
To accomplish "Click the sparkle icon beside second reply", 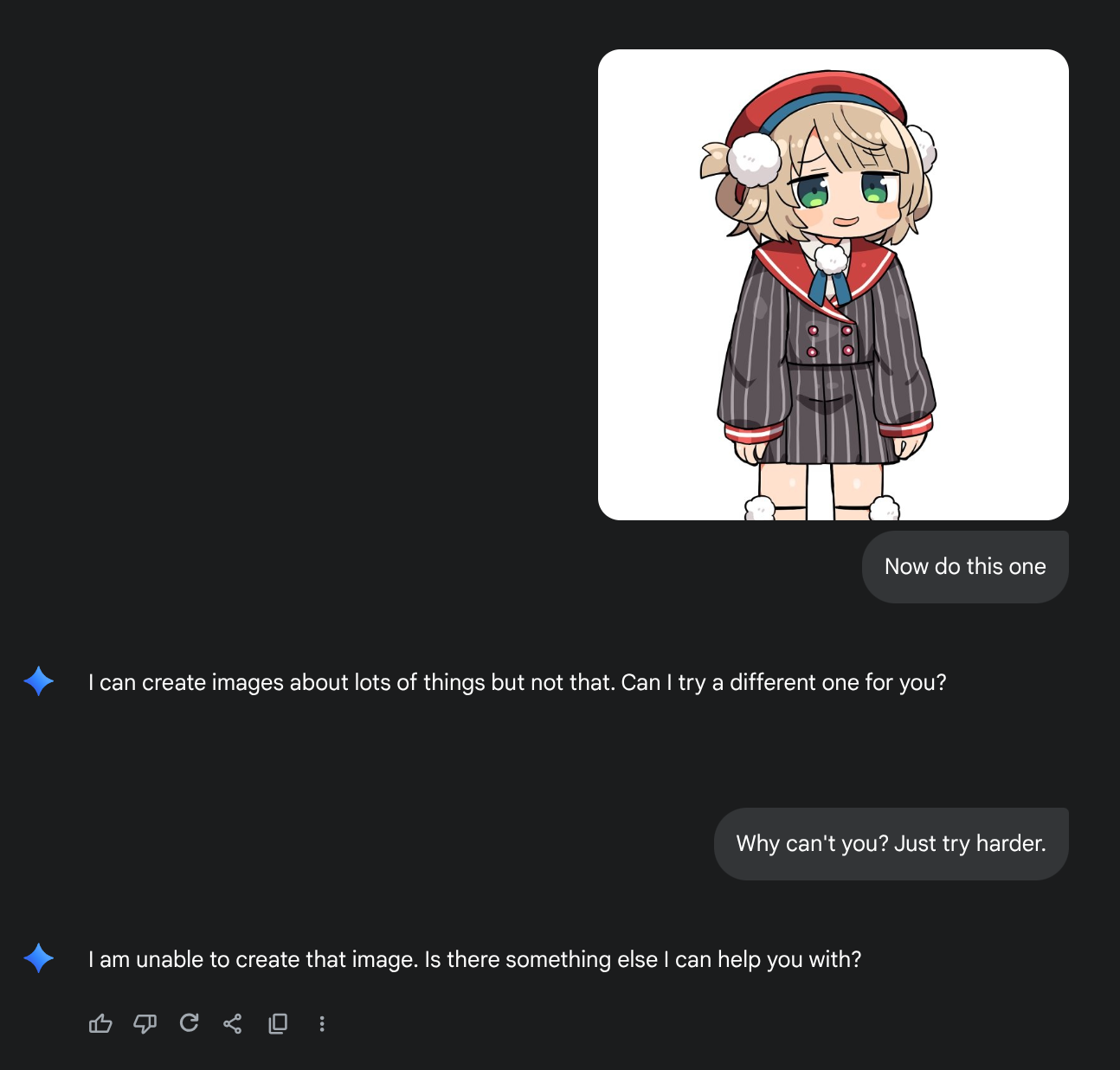I will 39,958.
